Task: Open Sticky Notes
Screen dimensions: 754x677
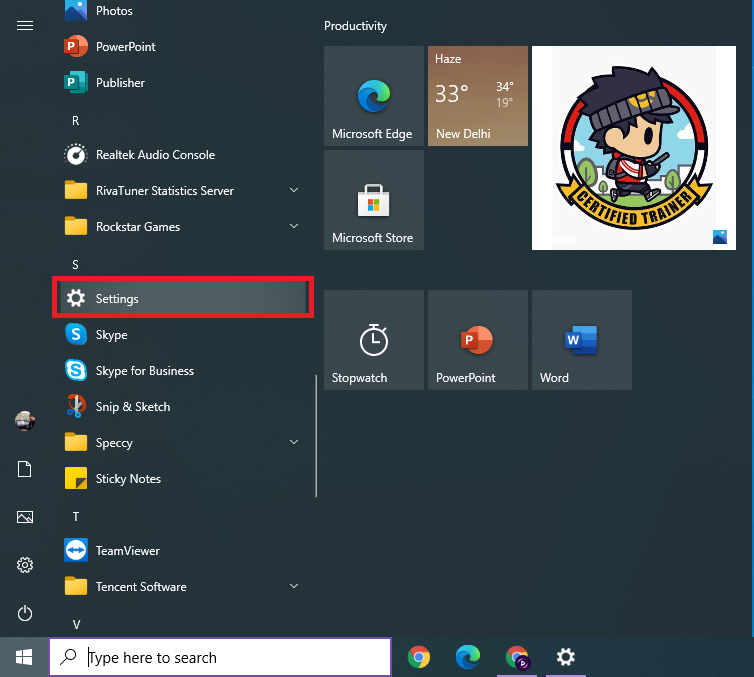Action: click(182, 479)
